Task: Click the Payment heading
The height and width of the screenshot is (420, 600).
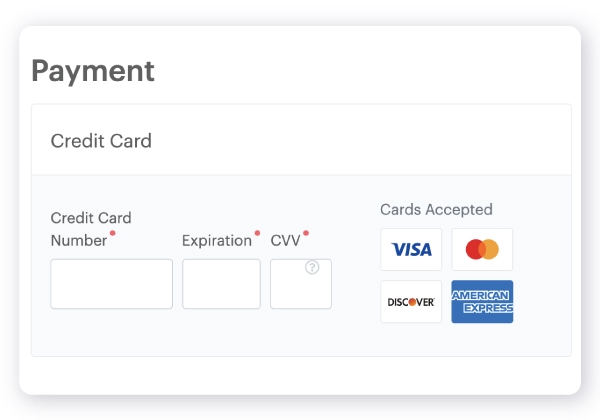Action: tap(93, 71)
